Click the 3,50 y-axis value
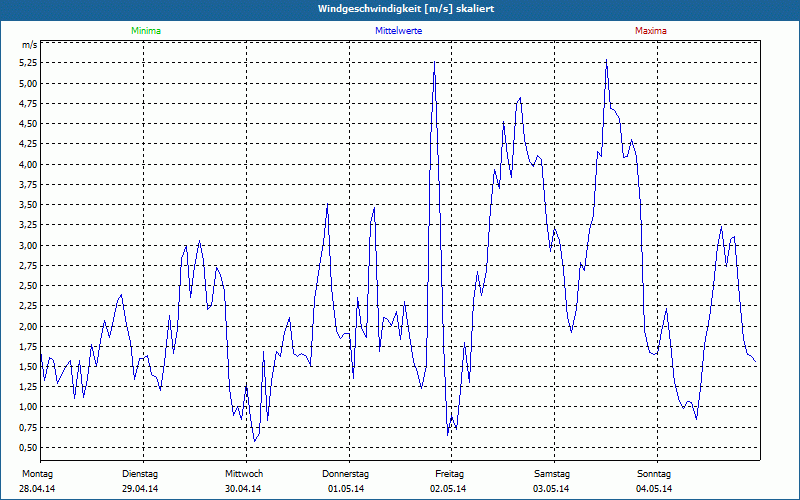This screenshot has width=800, height=500. pos(30,205)
